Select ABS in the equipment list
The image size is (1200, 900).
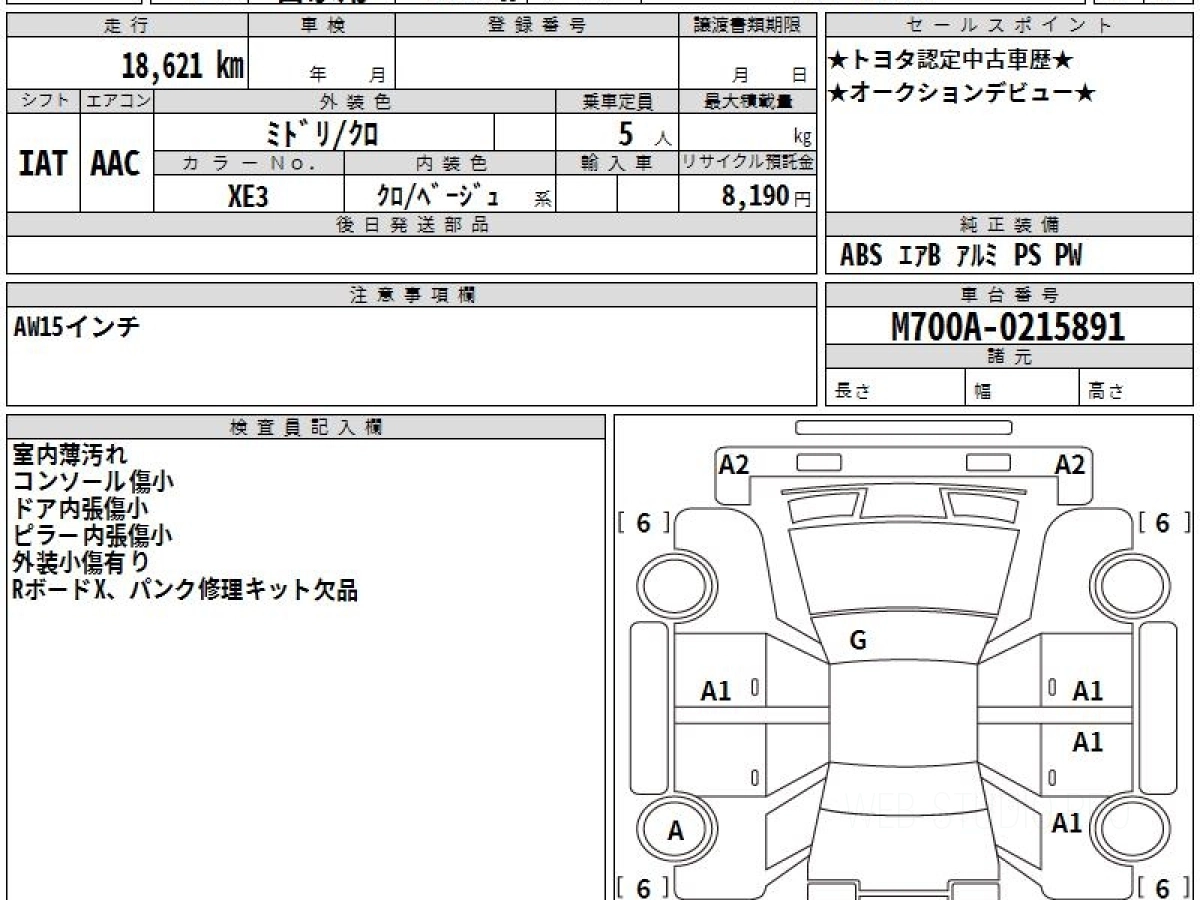(x=861, y=256)
